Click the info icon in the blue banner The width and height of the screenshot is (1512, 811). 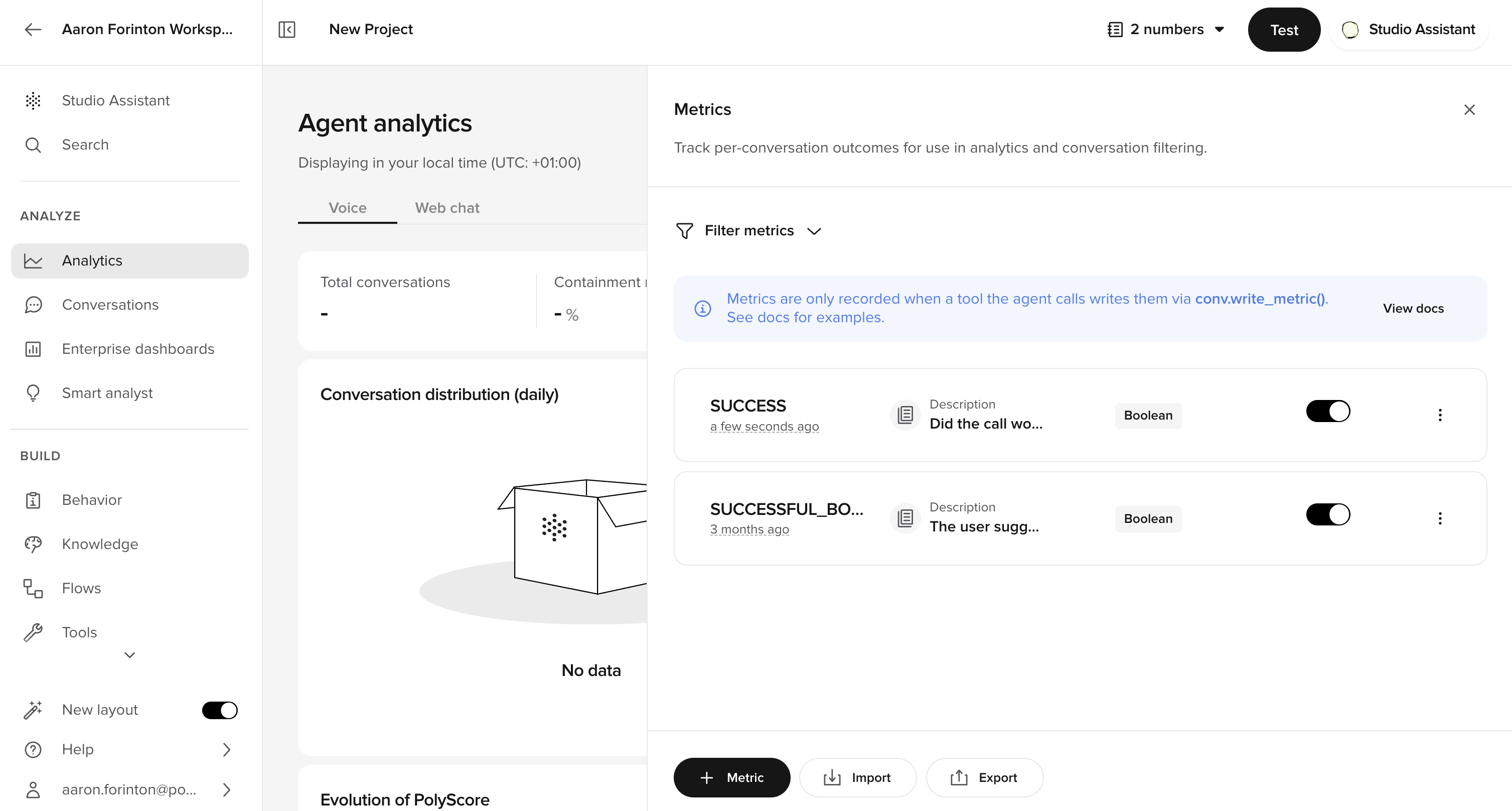click(x=703, y=308)
